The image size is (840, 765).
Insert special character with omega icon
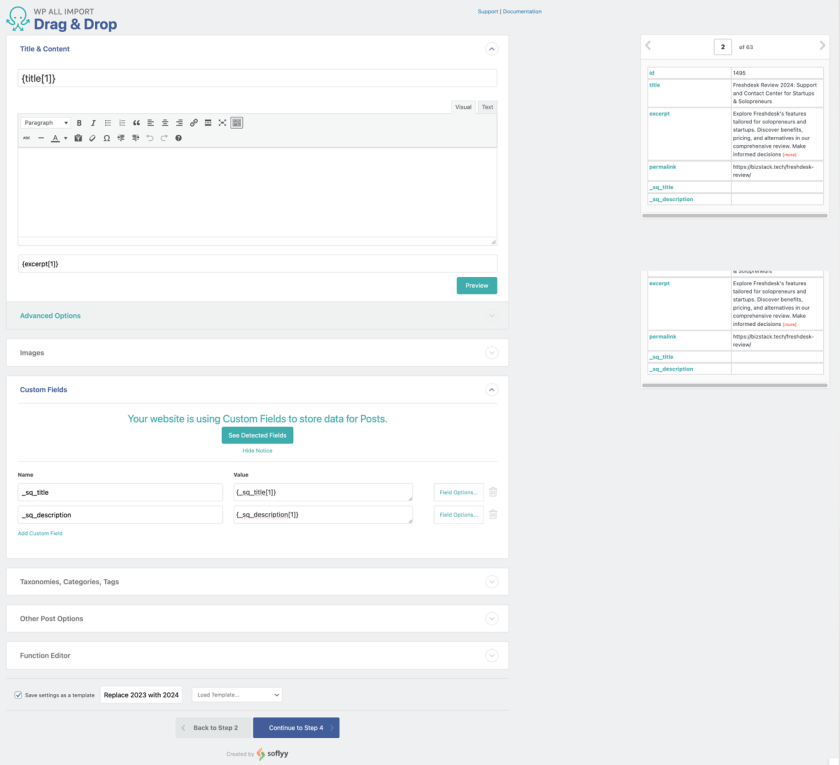(x=107, y=138)
